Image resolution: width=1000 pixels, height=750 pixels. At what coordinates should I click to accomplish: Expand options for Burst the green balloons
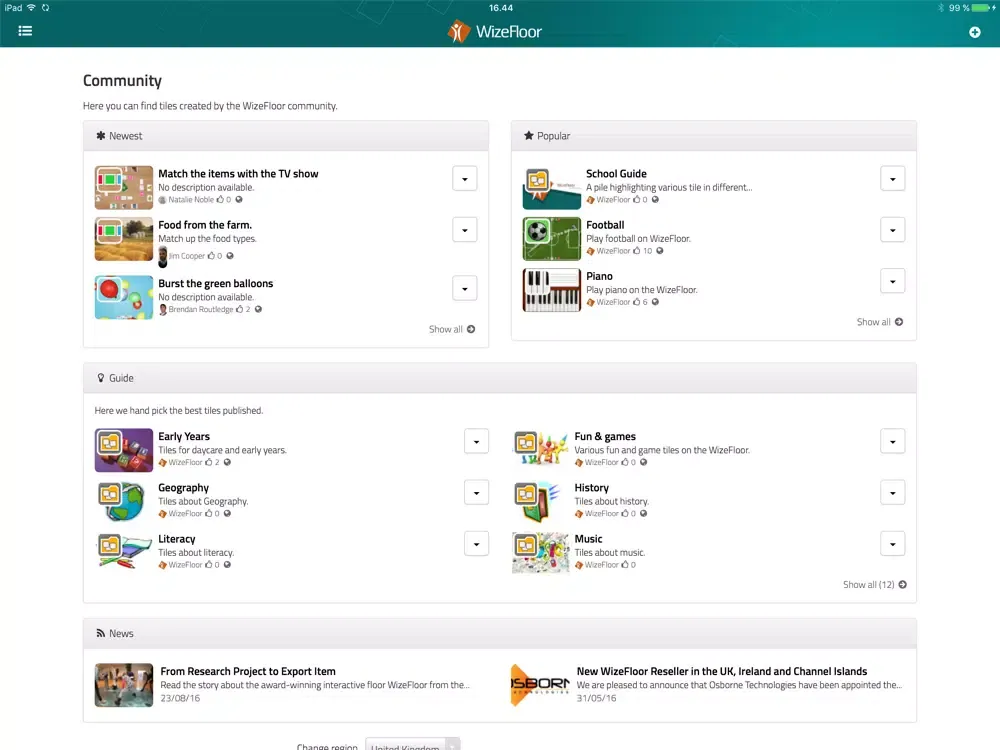(465, 289)
